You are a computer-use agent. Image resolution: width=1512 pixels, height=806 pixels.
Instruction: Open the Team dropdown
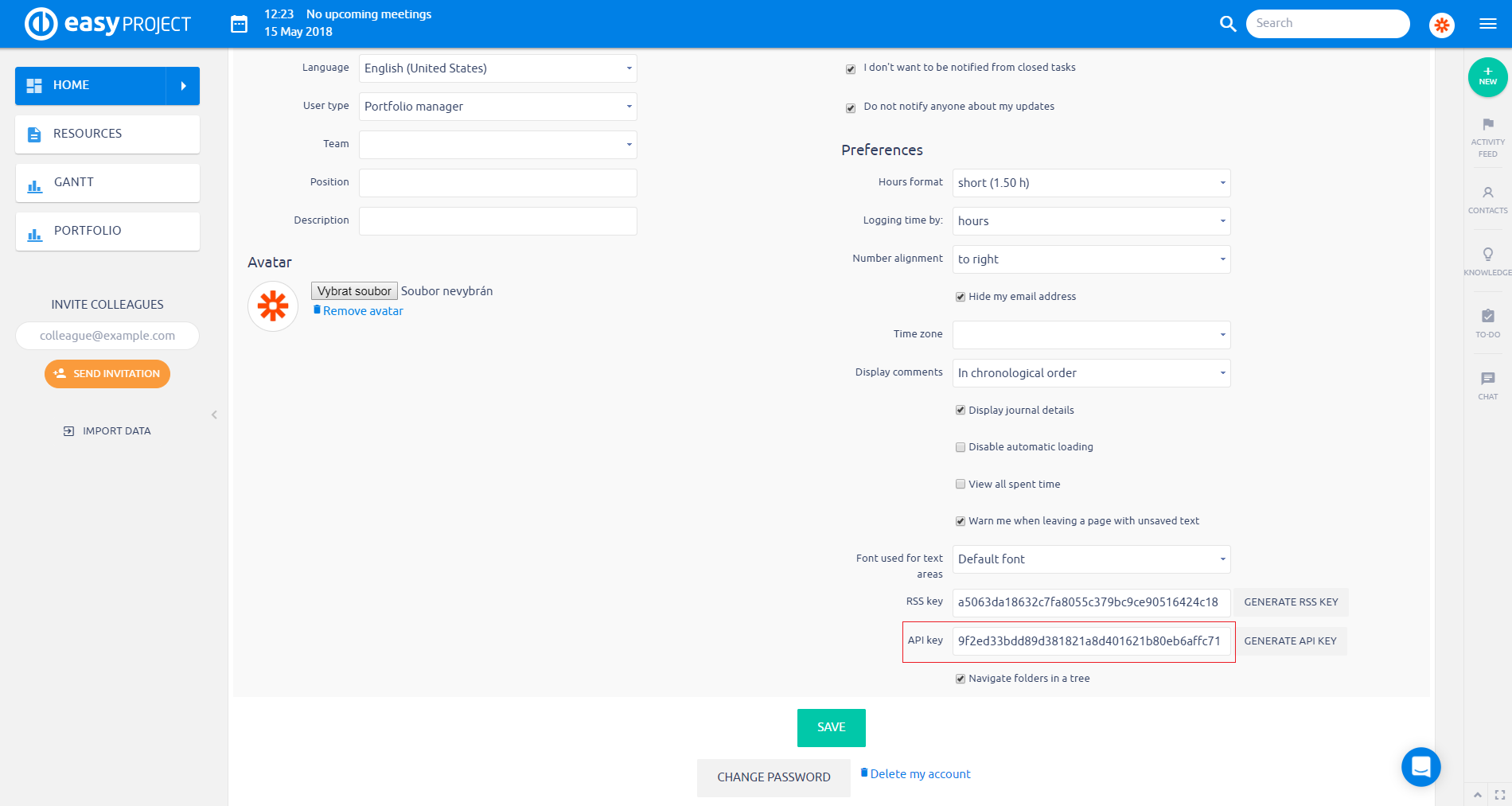pos(498,145)
